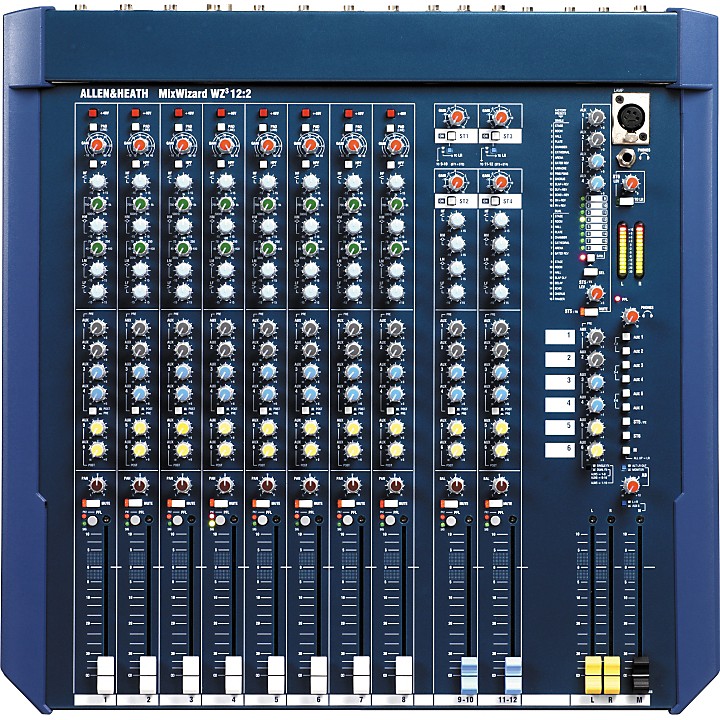720x720 pixels.
Task: Click the red PFL indicator under the meters
Action: [x=618, y=299]
